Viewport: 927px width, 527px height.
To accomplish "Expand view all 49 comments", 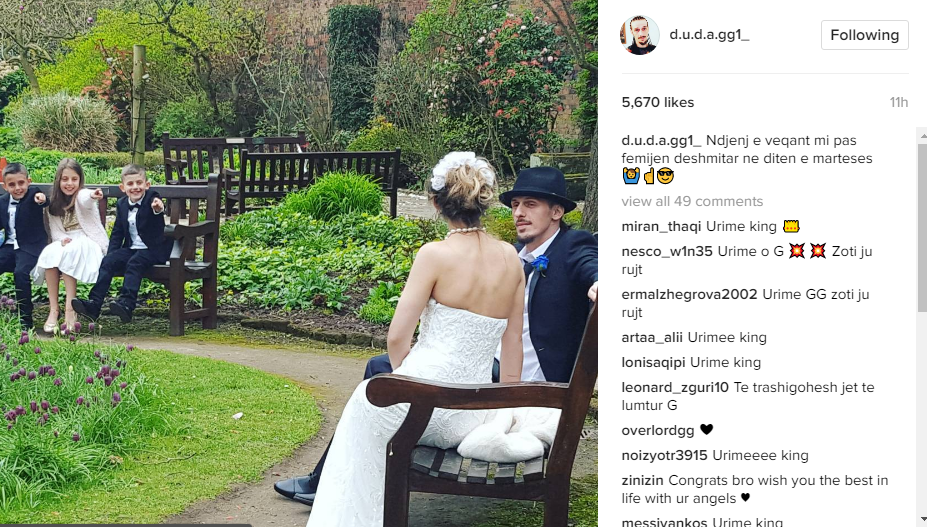I will tap(692, 201).
